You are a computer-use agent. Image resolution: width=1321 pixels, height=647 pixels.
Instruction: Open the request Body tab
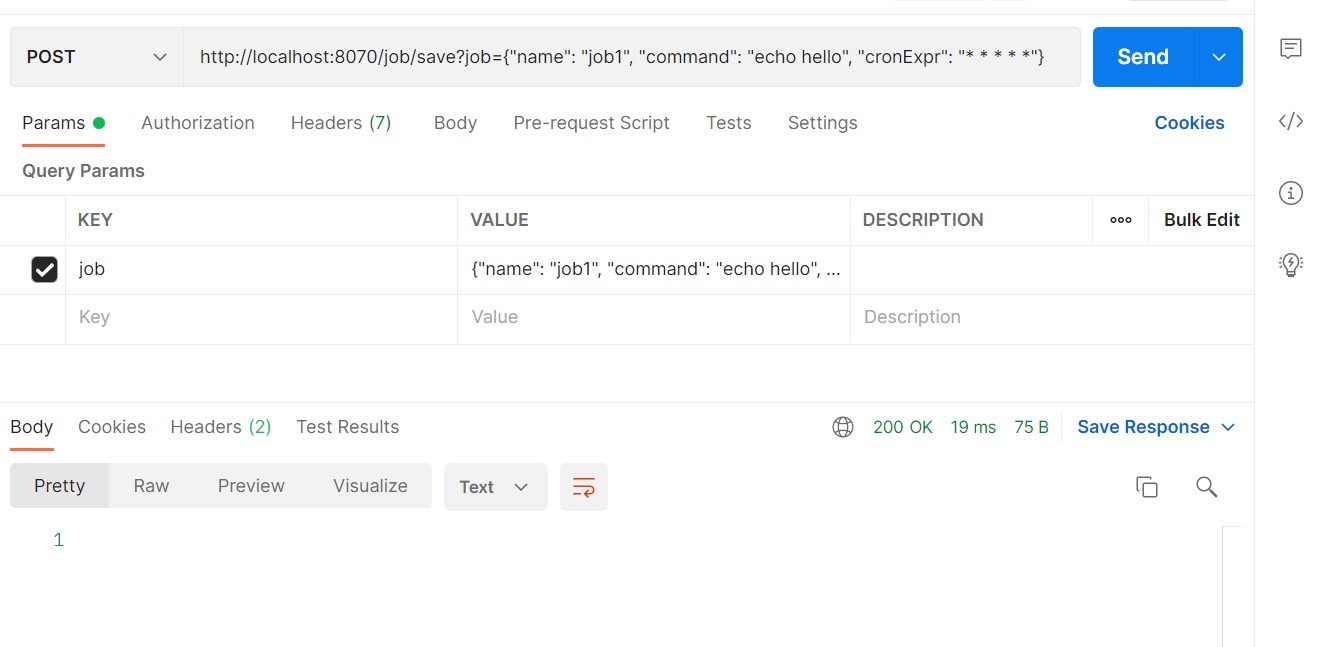click(455, 123)
